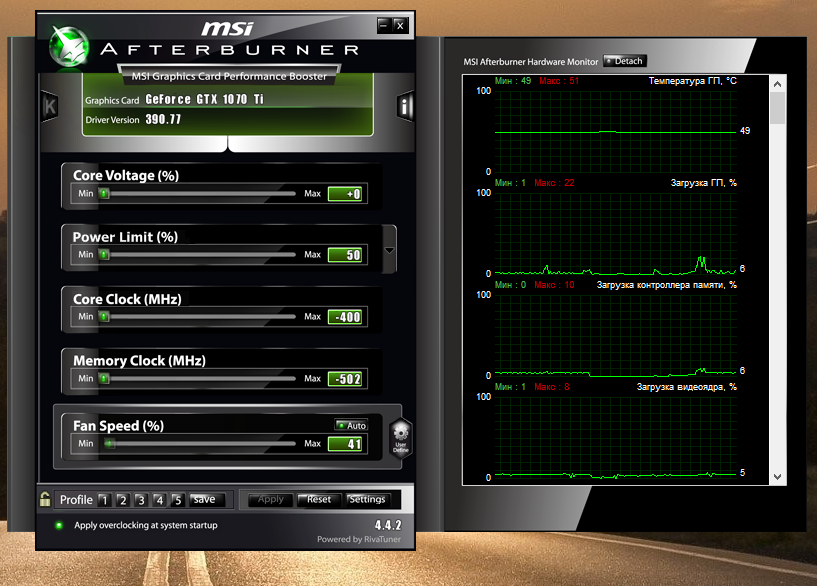Expand the Power Limit dropdown arrow
Viewport: 817px width, 586px height.
point(389,250)
